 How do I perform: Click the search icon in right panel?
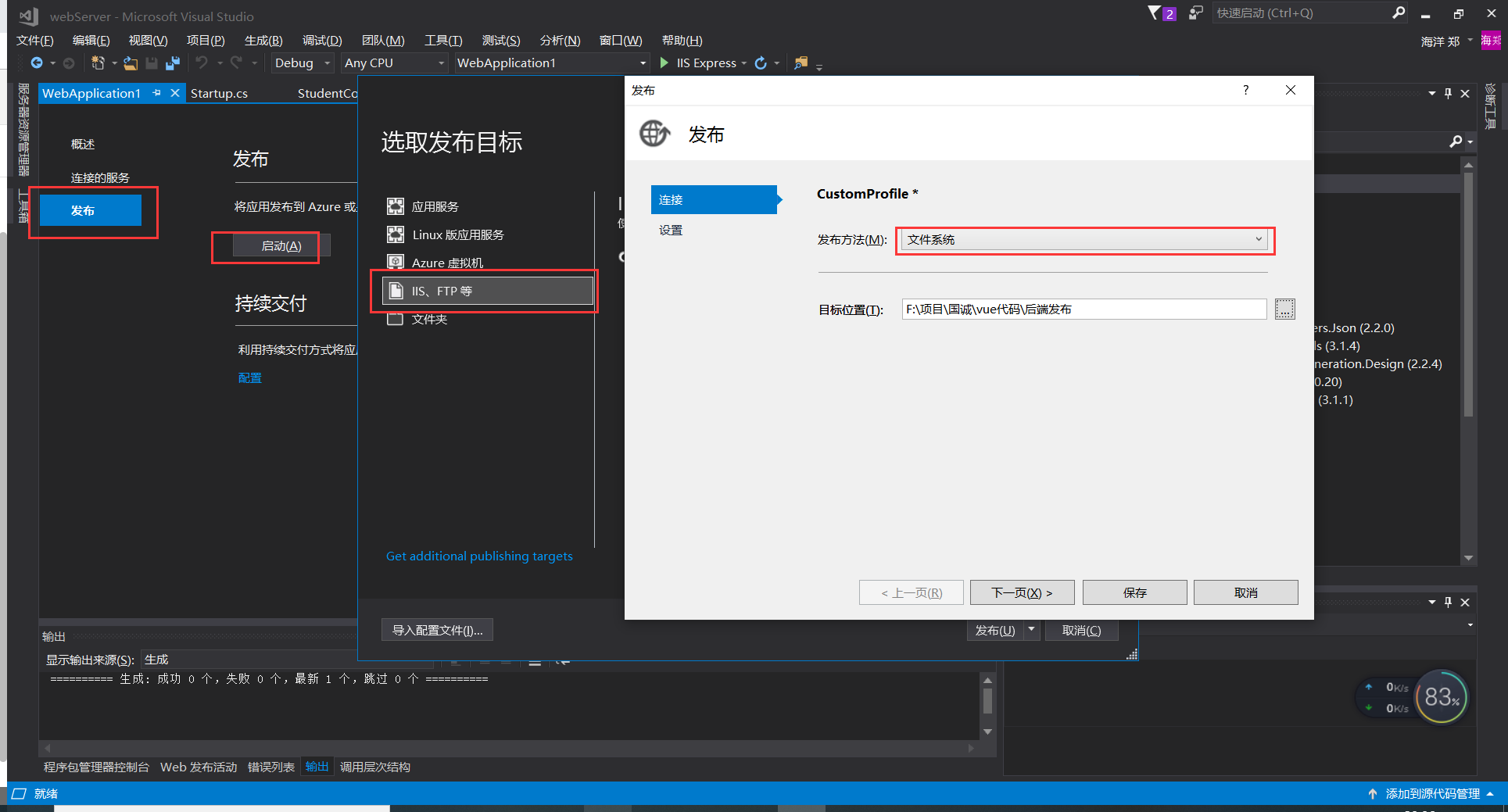1456,141
